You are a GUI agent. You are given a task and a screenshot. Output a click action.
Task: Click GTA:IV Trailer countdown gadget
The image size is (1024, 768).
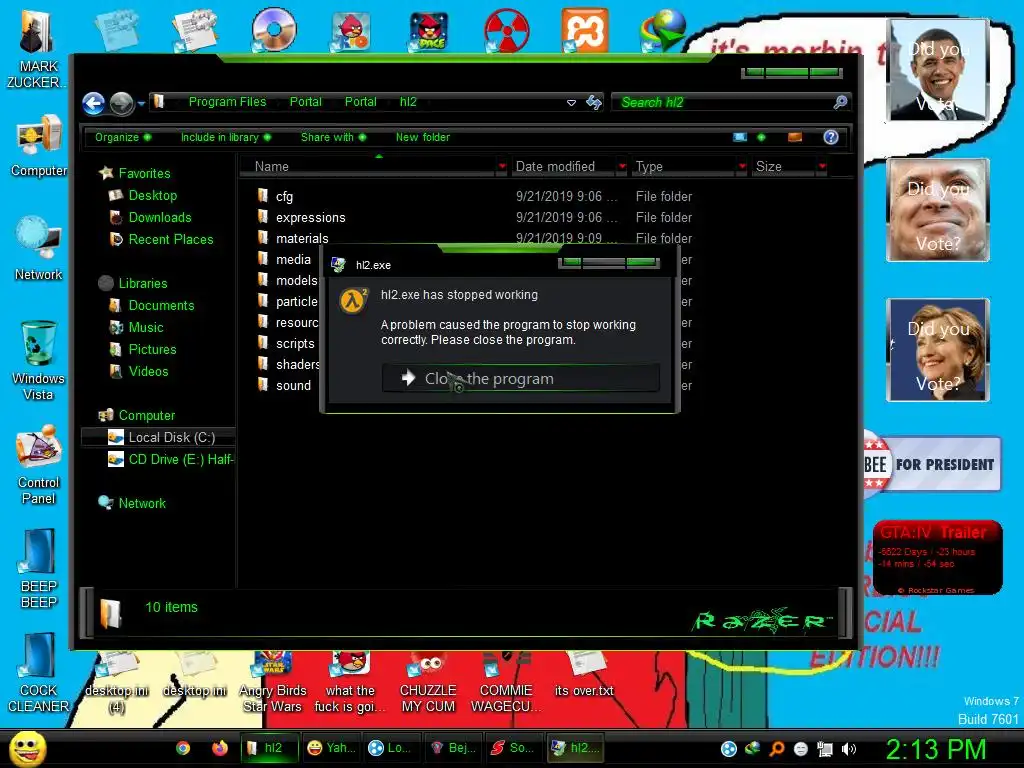tap(937, 558)
